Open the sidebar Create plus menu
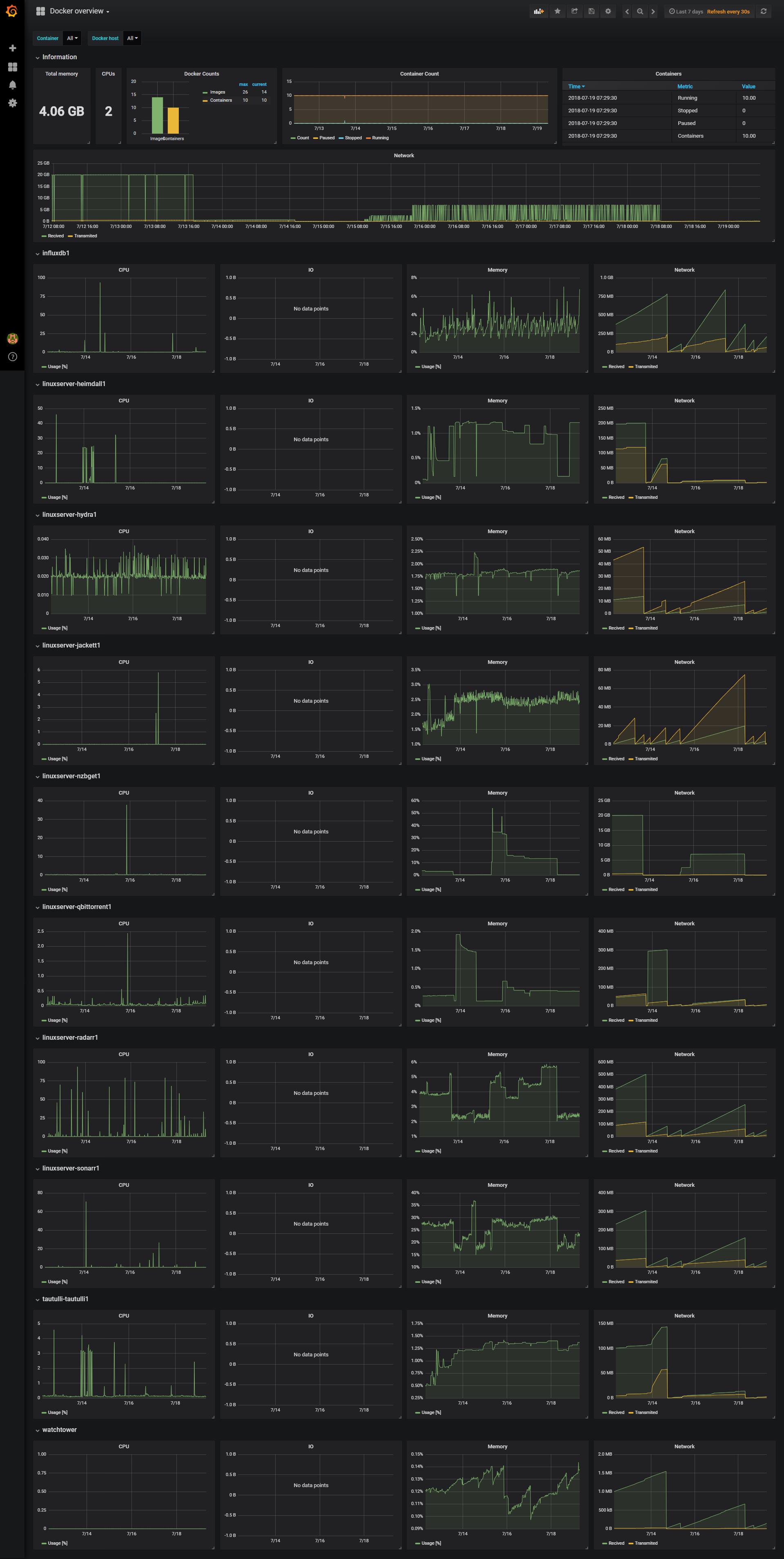The width and height of the screenshot is (784, 1559). 12,48
